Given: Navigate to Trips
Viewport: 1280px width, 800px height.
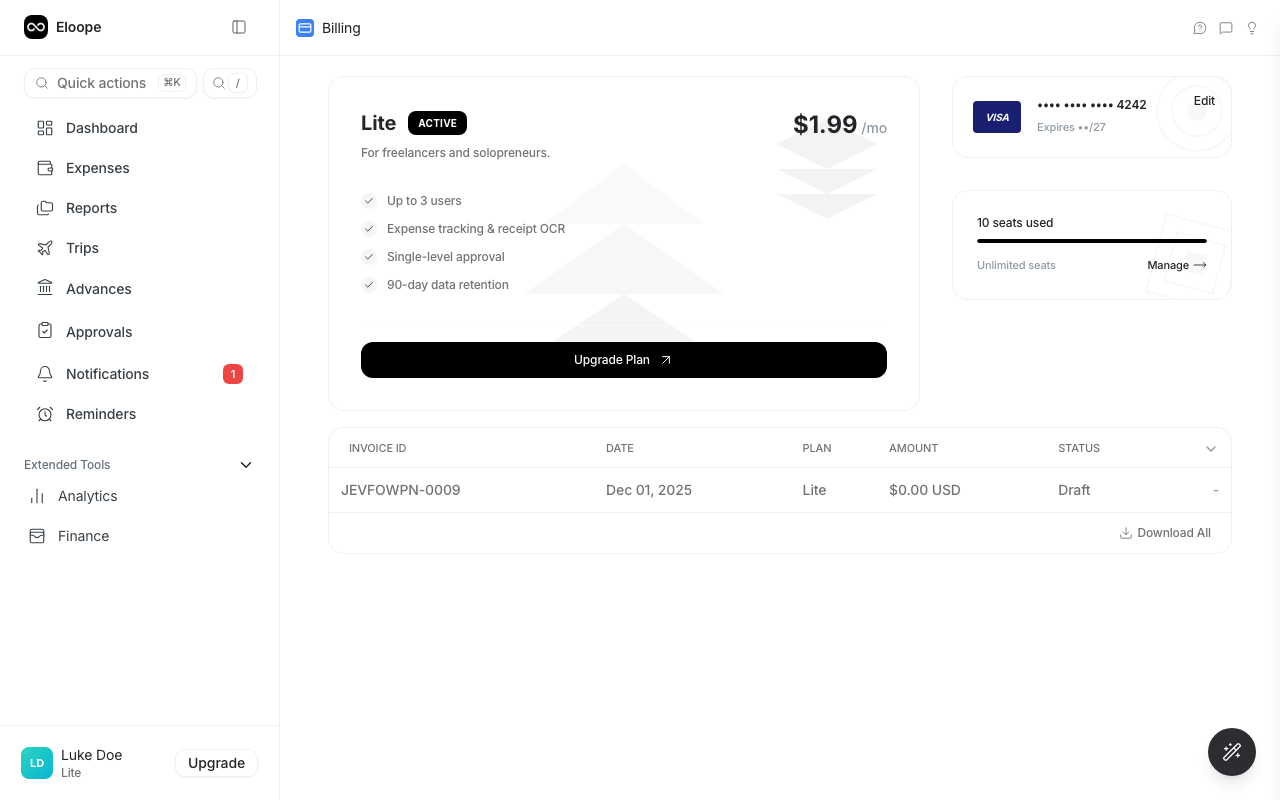Looking at the screenshot, I should [140, 248].
